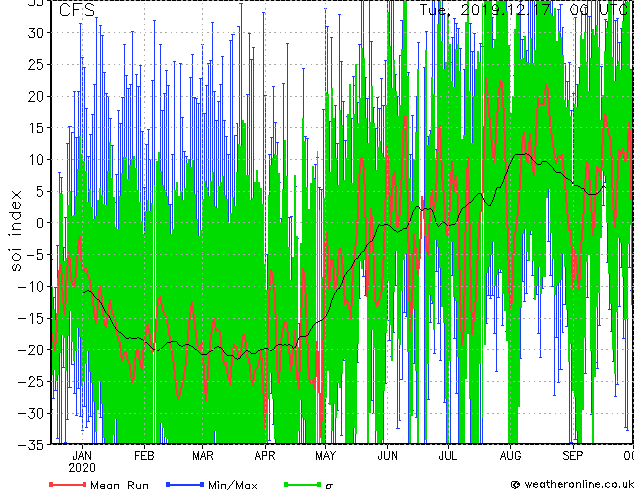Click the SEP month label
This screenshot has height=490, width=634.
point(573,456)
